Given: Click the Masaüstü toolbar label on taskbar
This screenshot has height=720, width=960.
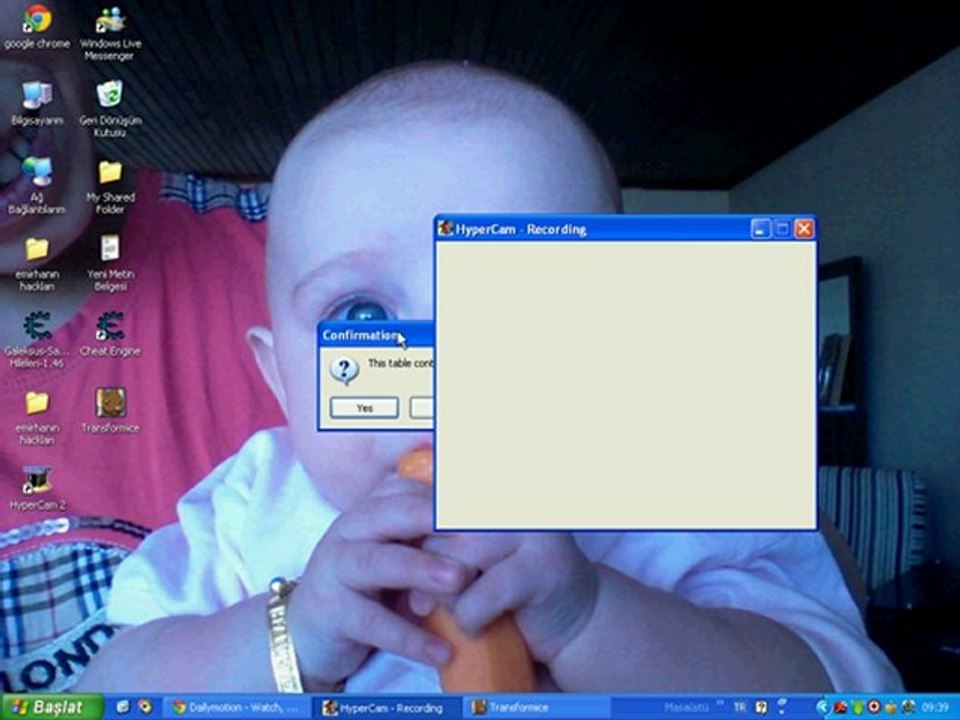Looking at the screenshot, I should pos(685,708).
